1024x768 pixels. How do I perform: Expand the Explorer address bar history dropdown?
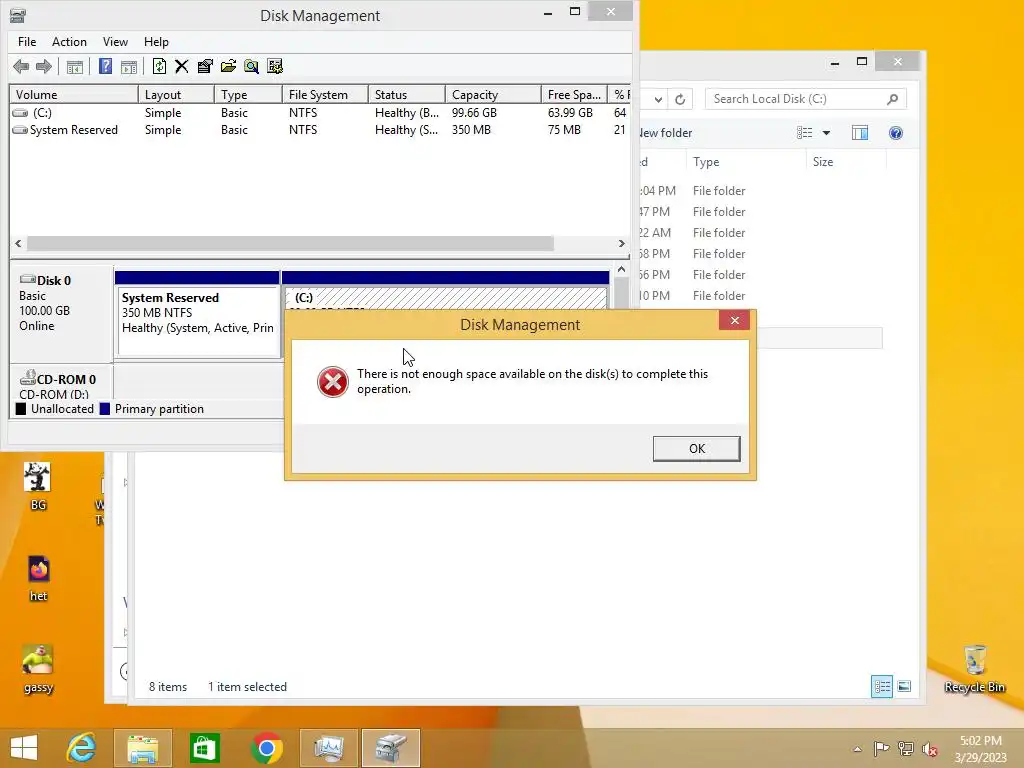coord(658,99)
